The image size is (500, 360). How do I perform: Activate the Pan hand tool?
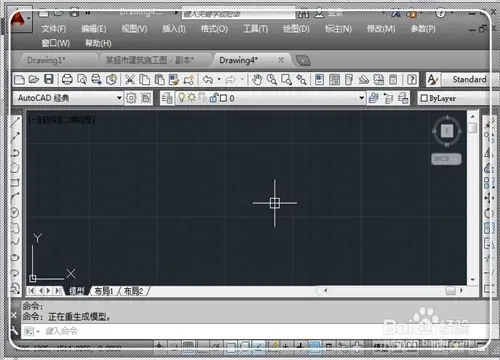point(257,80)
